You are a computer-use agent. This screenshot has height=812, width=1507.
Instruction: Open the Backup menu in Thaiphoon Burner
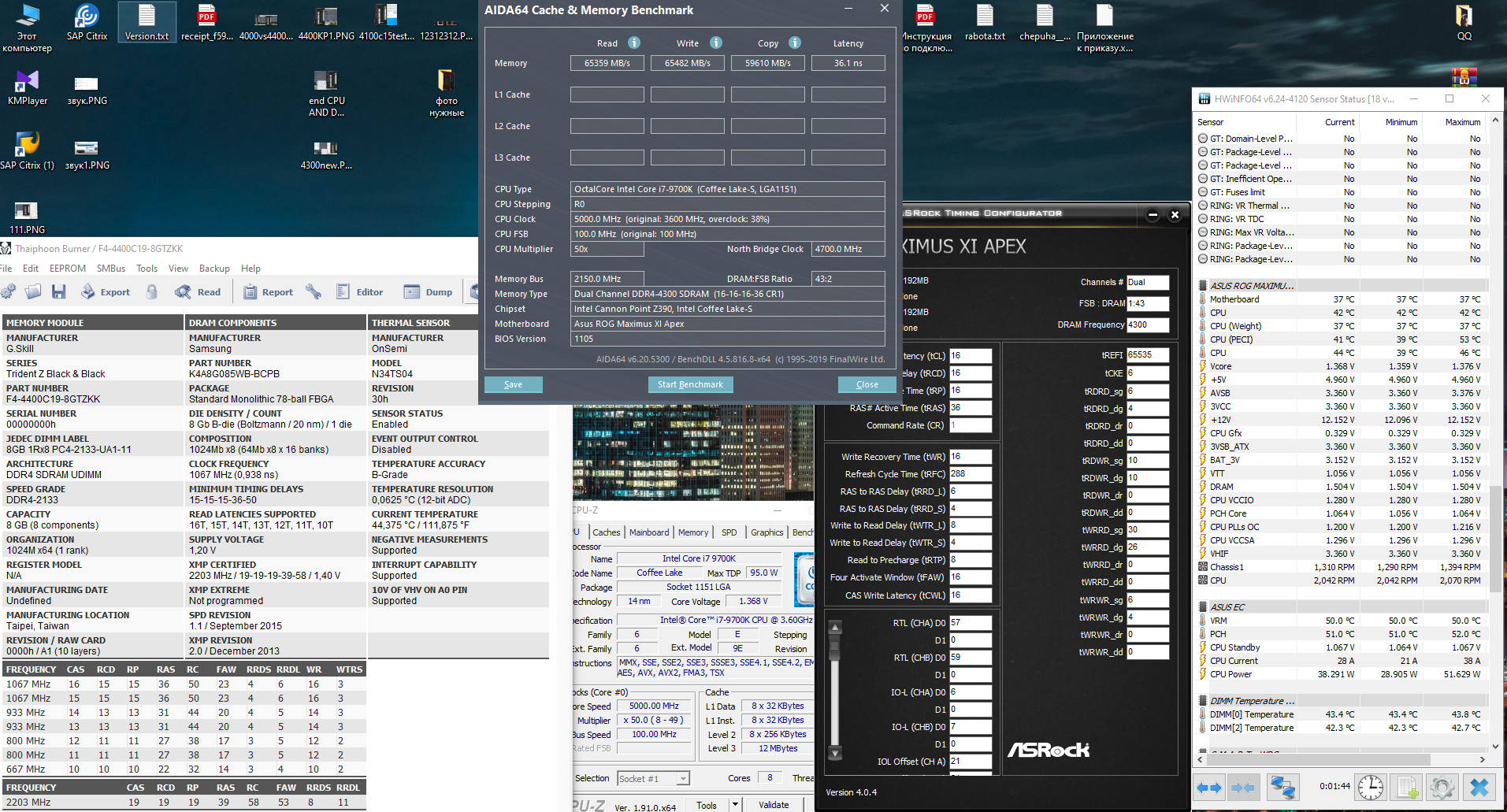214,269
